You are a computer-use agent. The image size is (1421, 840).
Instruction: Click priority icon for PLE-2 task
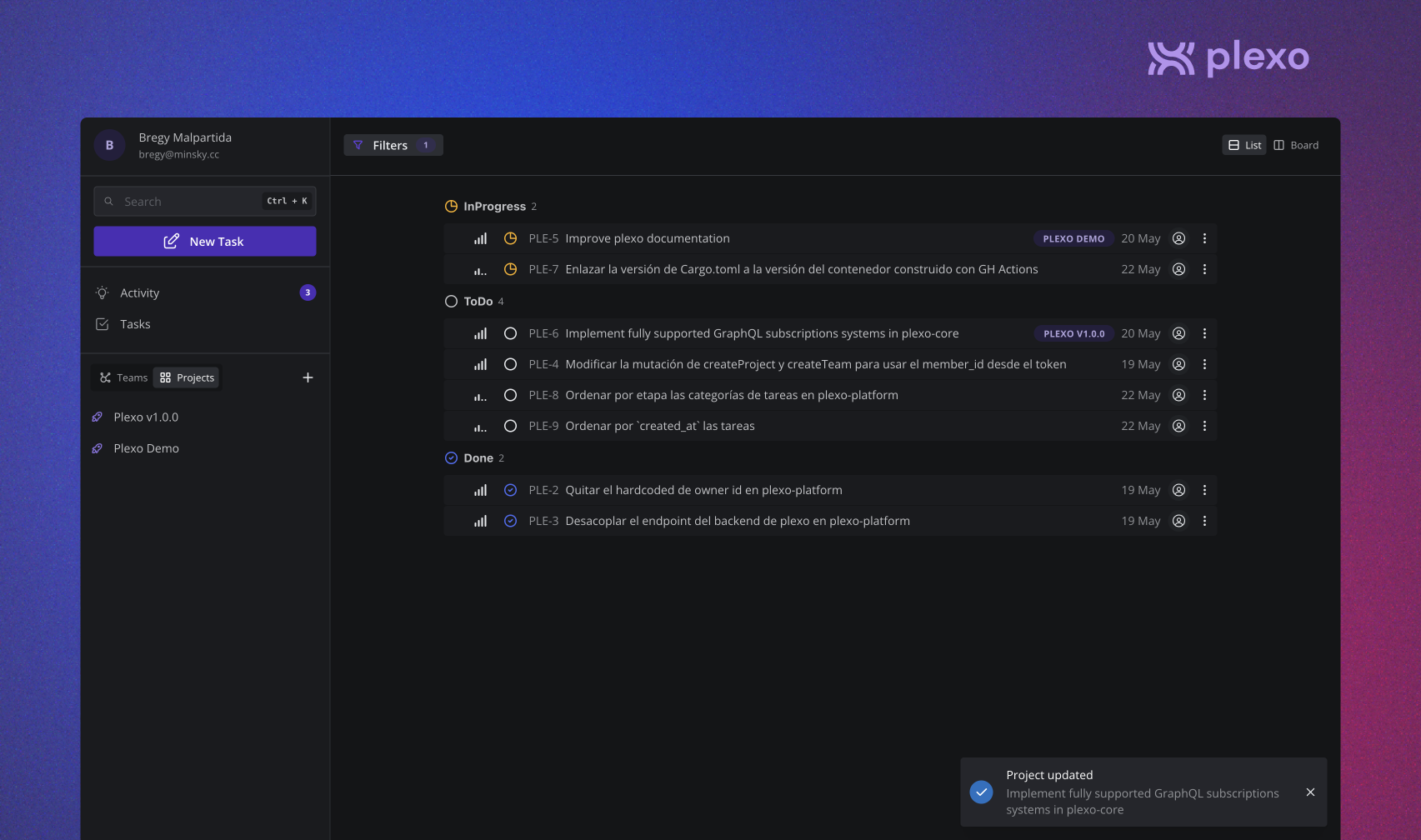click(480, 490)
